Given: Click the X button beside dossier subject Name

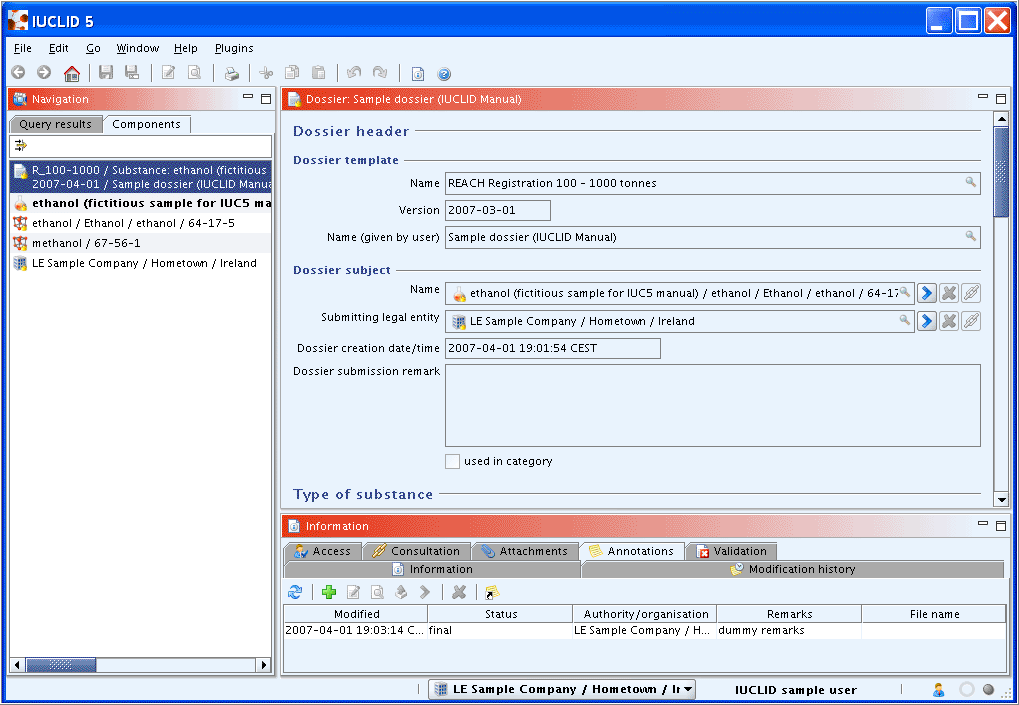Looking at the screenshot, I should (949, 293).
